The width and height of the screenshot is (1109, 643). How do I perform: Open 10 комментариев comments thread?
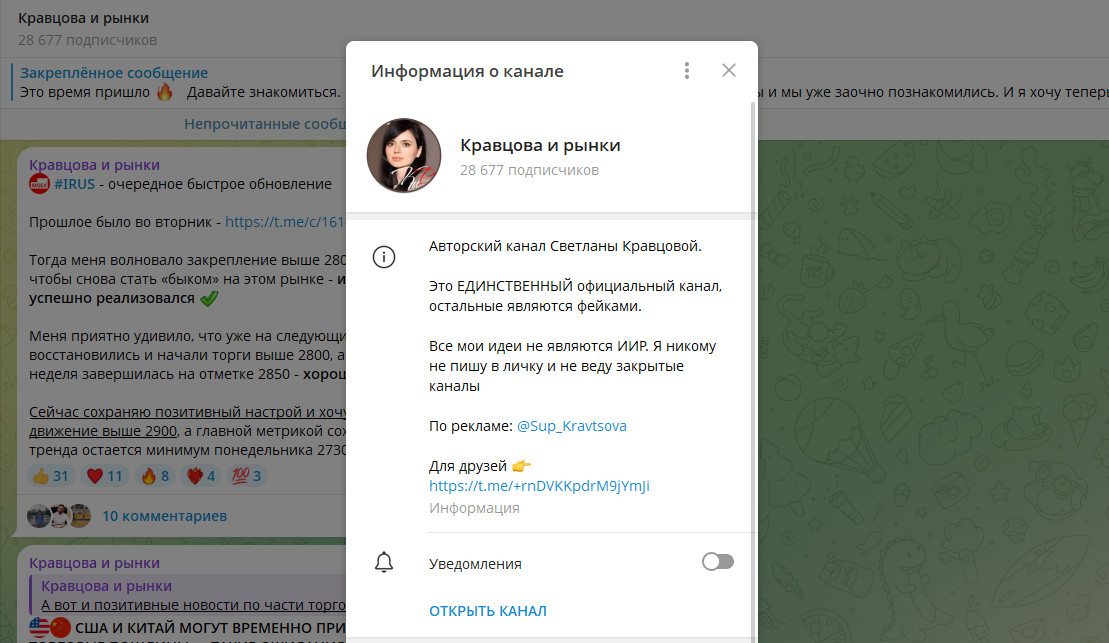164,516
